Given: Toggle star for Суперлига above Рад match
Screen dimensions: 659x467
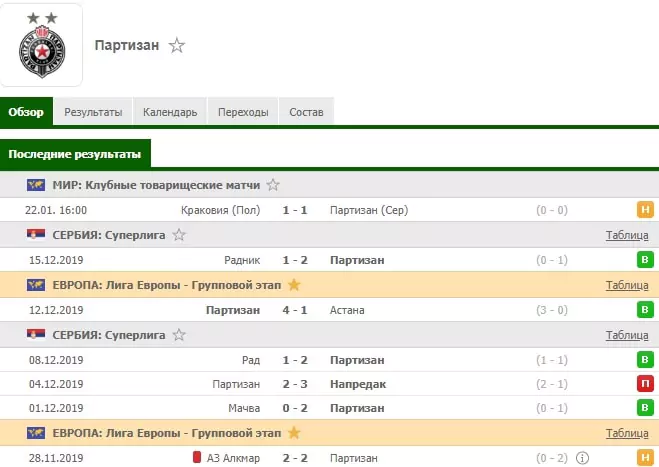Looking at the screenshot, I should pyautogui.click(x=179, y=335).
